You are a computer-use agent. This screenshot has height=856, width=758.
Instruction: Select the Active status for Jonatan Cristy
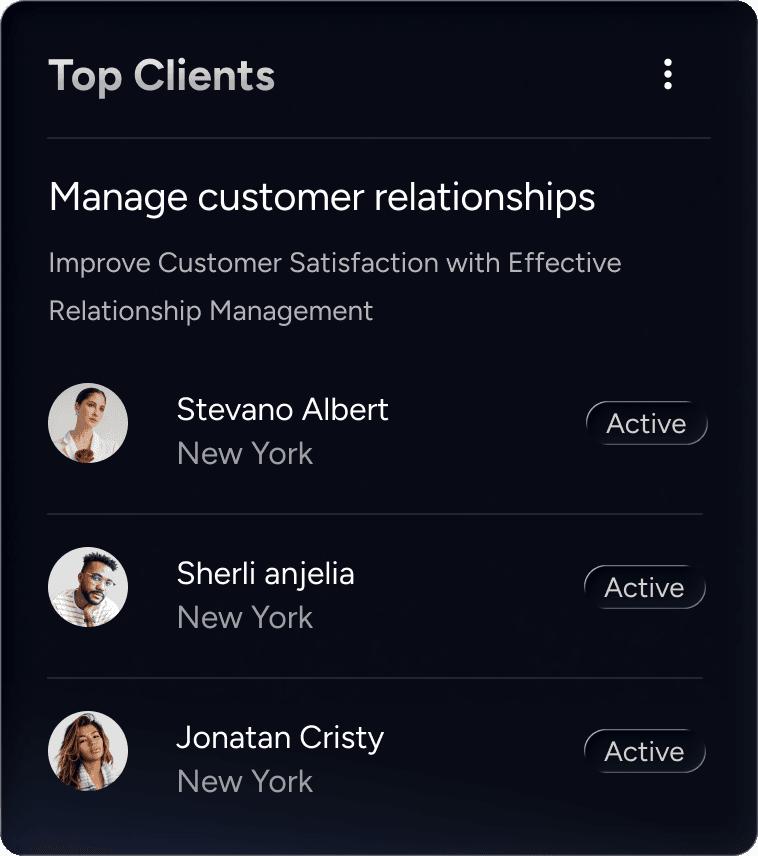coord(645,752)
